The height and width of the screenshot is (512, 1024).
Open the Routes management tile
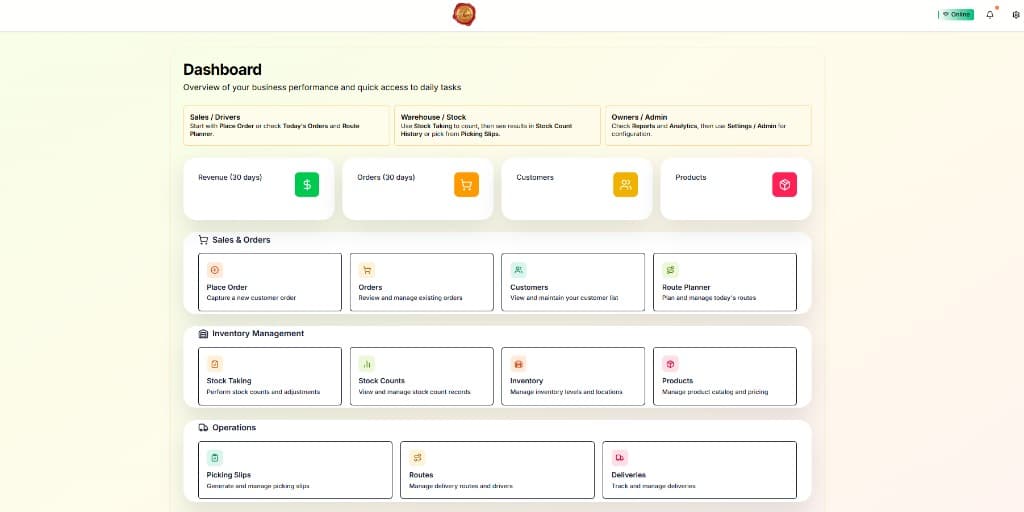coord(497,469)
